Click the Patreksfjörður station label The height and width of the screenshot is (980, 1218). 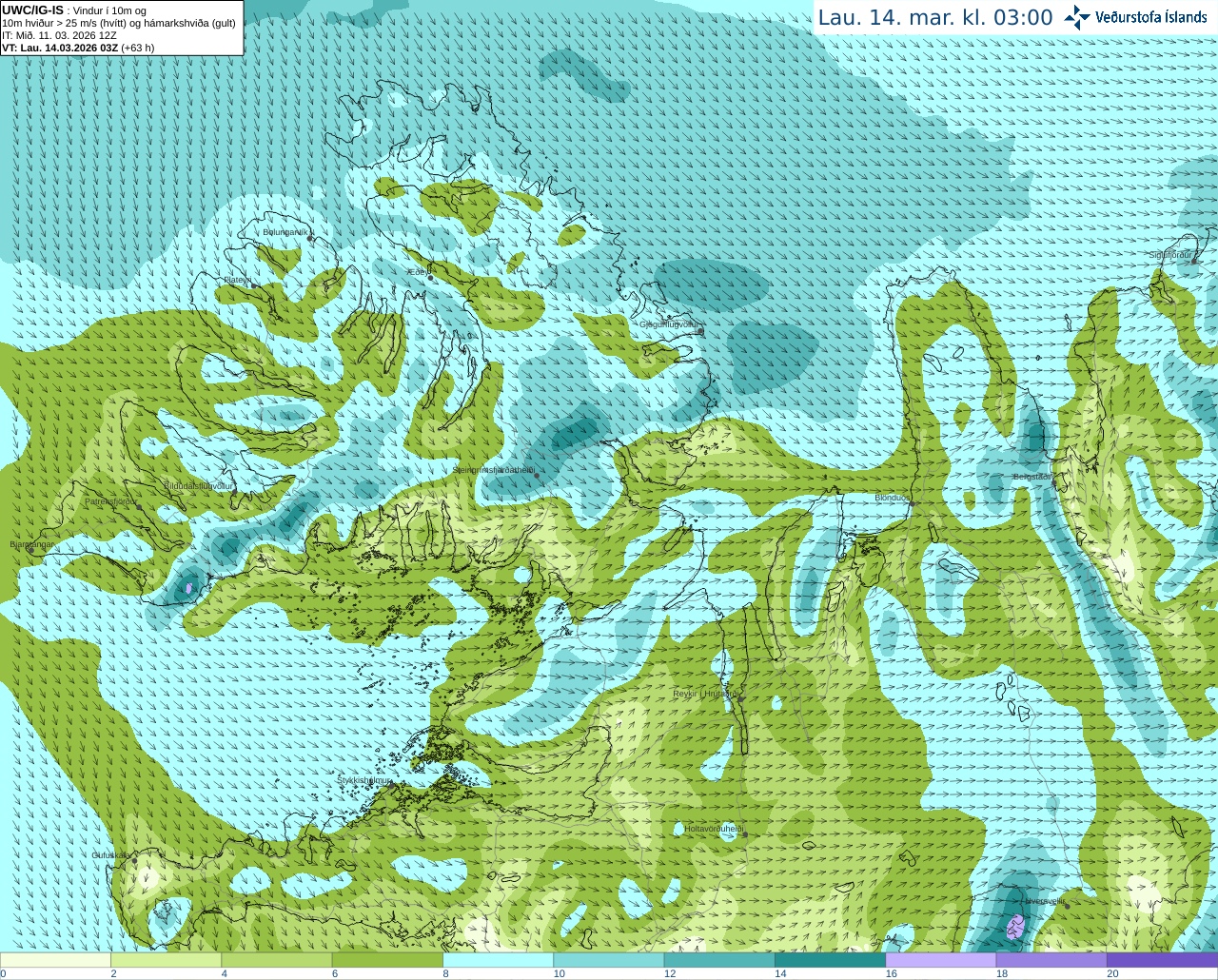(111, 501)
